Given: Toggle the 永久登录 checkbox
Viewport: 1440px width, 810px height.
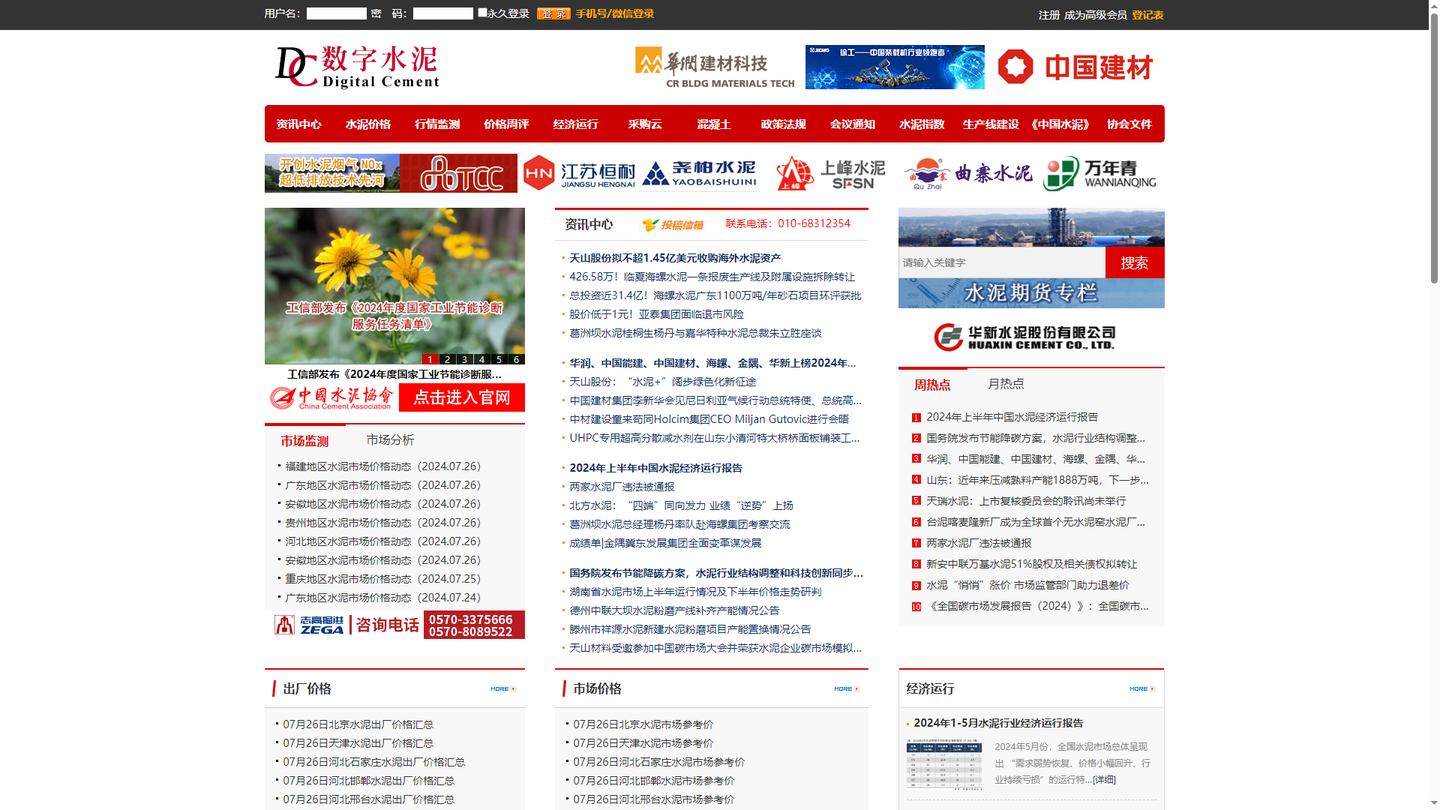Looking at the screenshot, I should click(483, 13).
